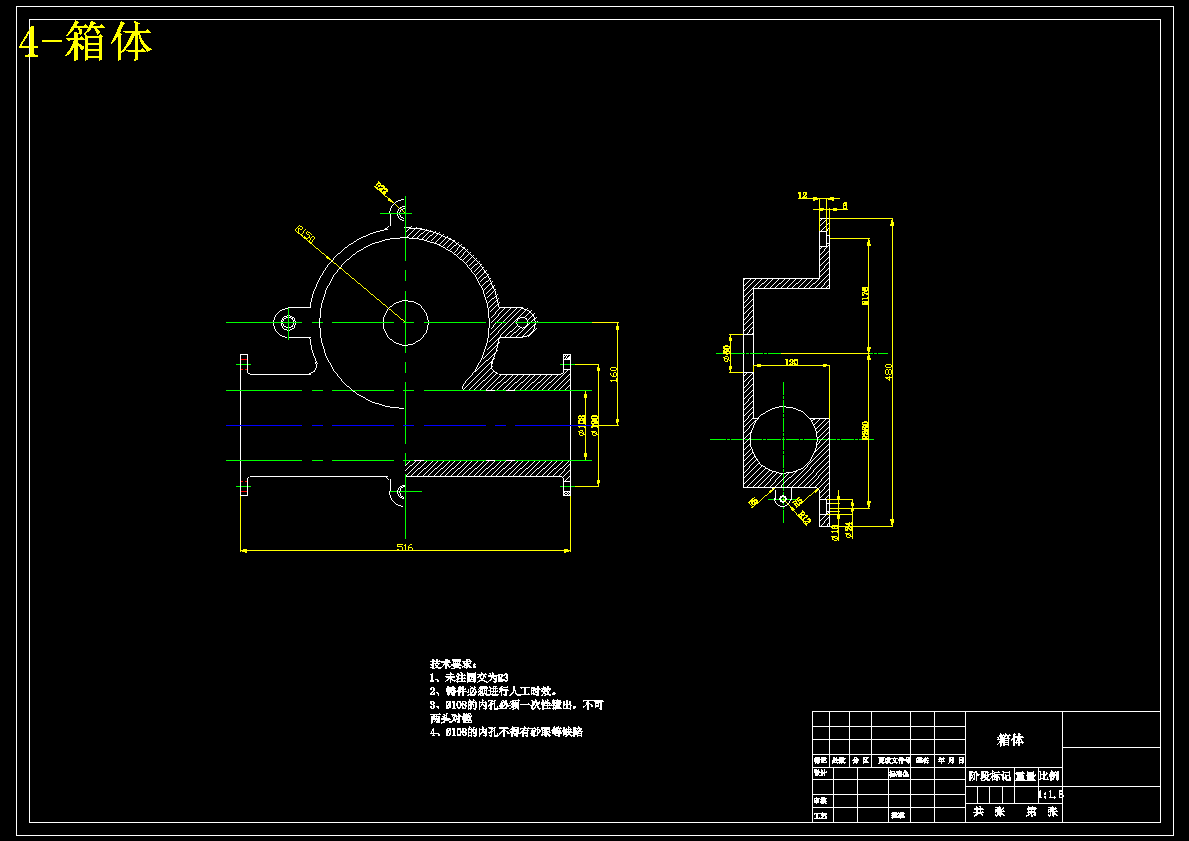The image size is (1189, 841).
Task: Select the "更改文件号" header cell
Action: [893, 760]
